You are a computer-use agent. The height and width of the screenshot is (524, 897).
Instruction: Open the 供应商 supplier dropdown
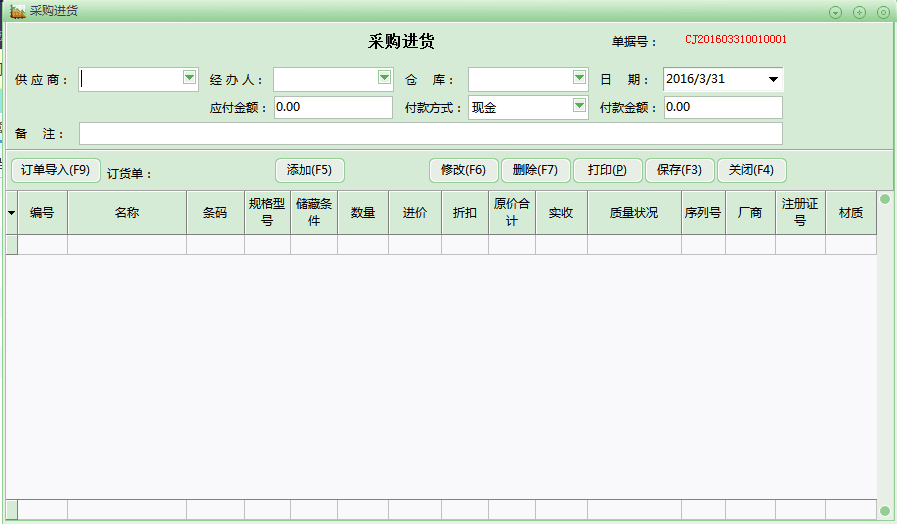pyautogui.click(x=189, y=78)
